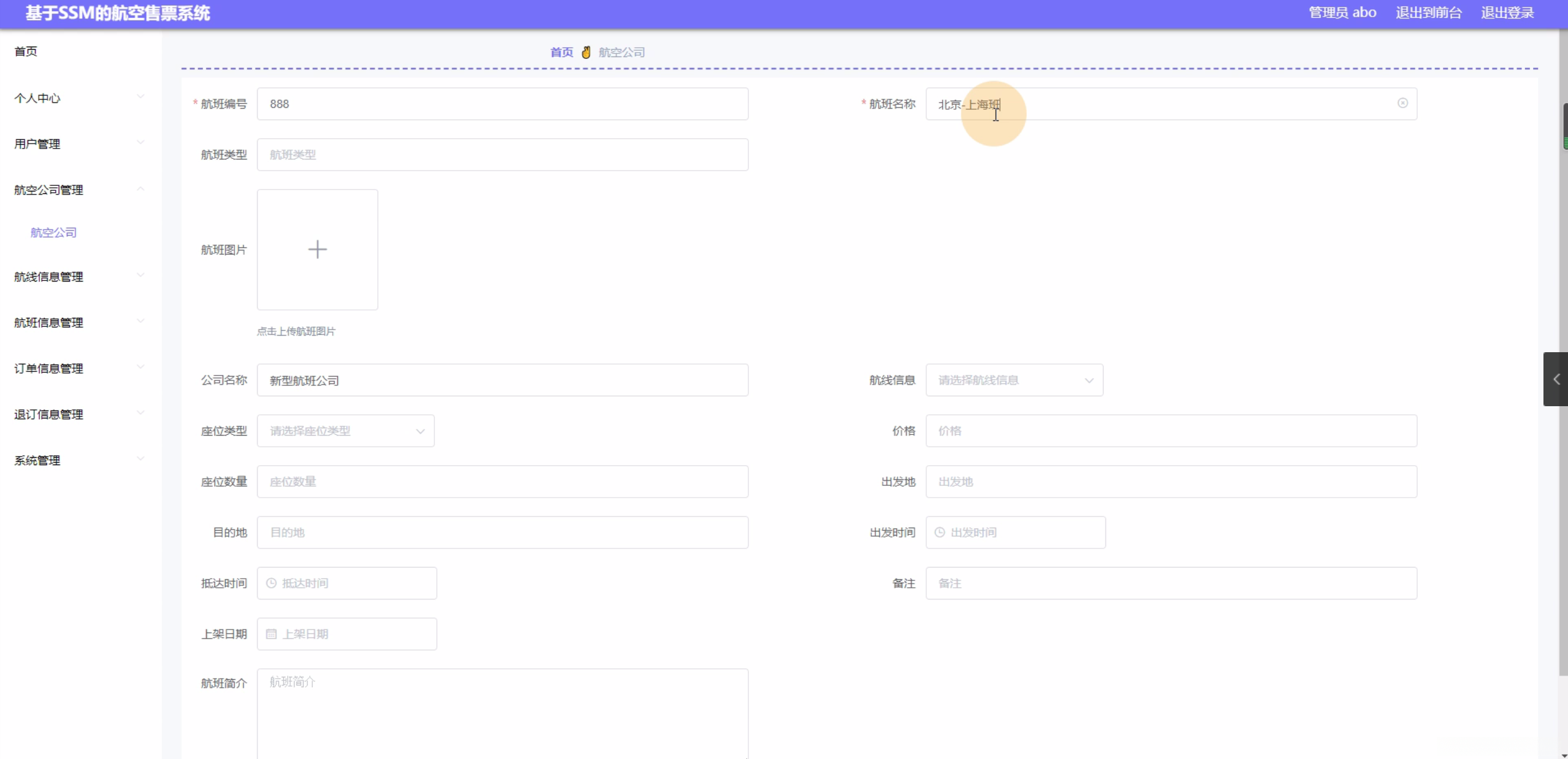Click the 首页 breadcrumb link
Viewport: 1568px width, 759px height.
pos(561,52)
